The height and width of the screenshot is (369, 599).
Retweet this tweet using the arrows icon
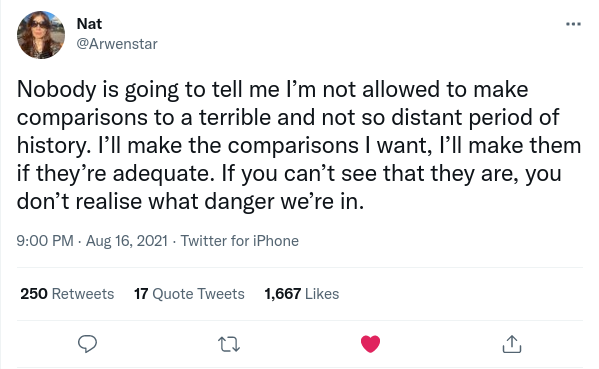229,344
